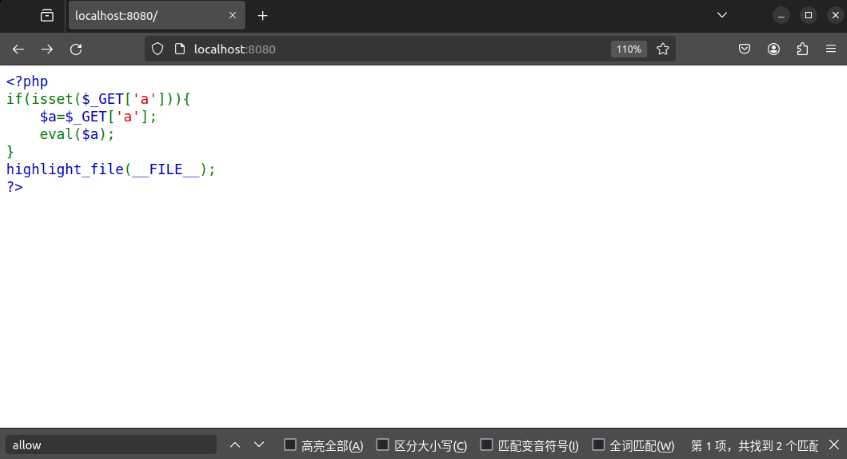The image size is (847, 459).
Task: Check the 全词匹配 option
Action: pyautogui.click(x=599, y=445)
